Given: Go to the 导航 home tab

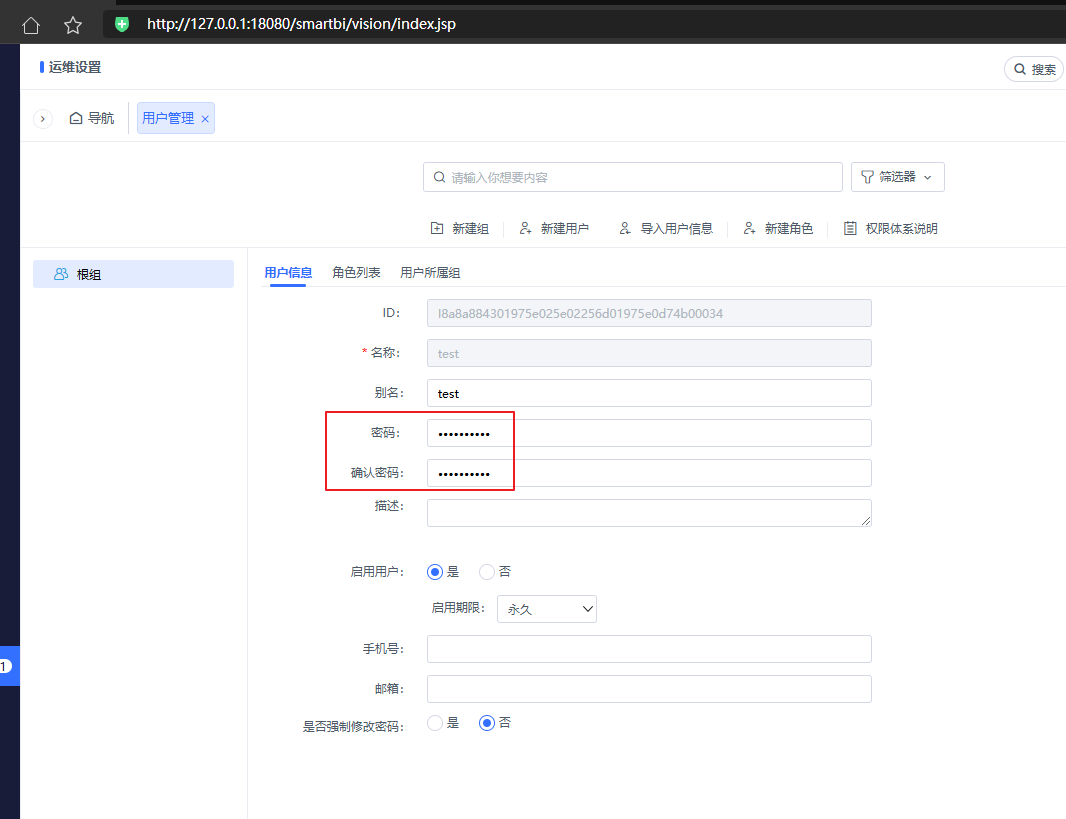Looking at the screenshot, I should (x=92, y=118).
